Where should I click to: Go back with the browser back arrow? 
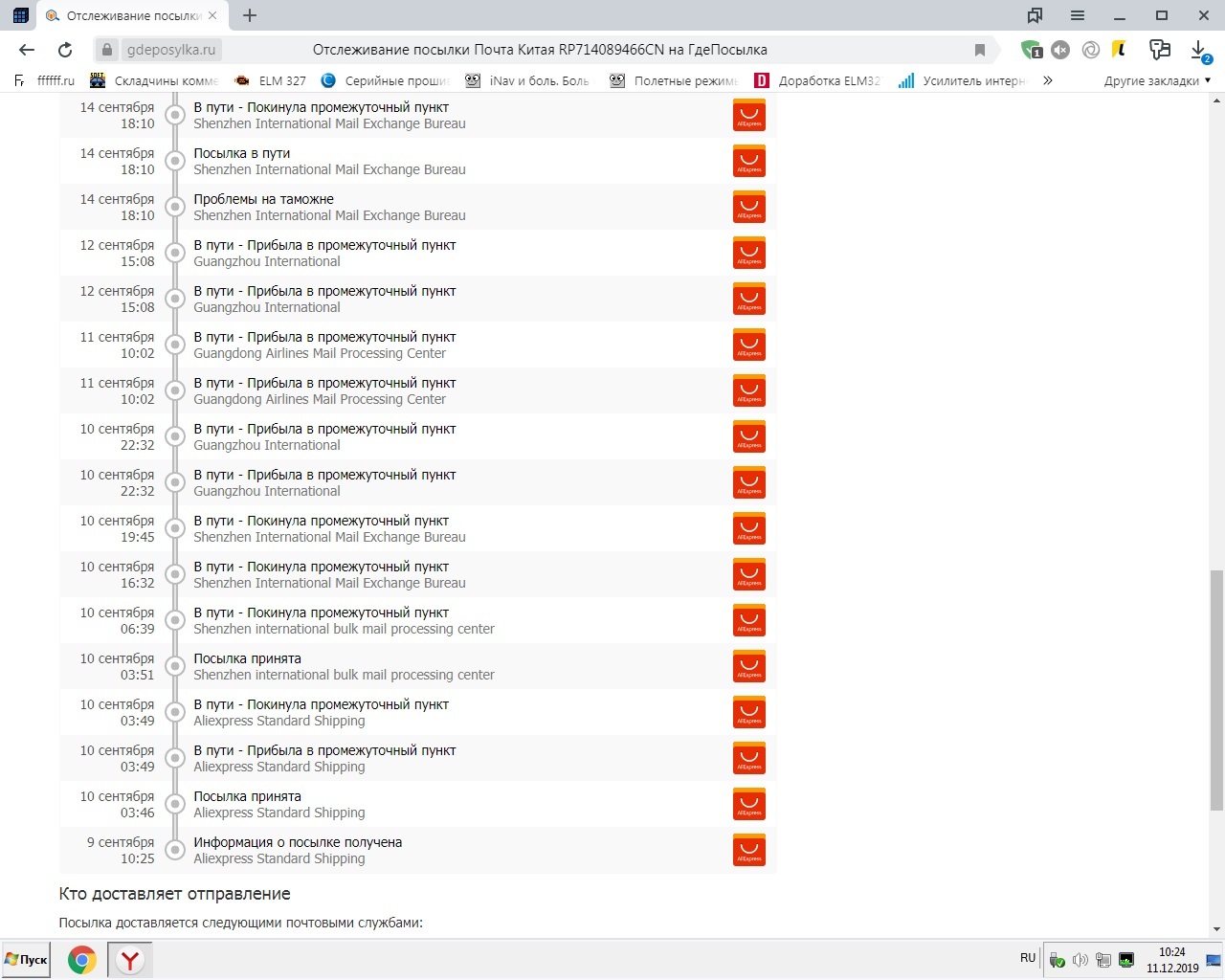[x=27, y=50]
